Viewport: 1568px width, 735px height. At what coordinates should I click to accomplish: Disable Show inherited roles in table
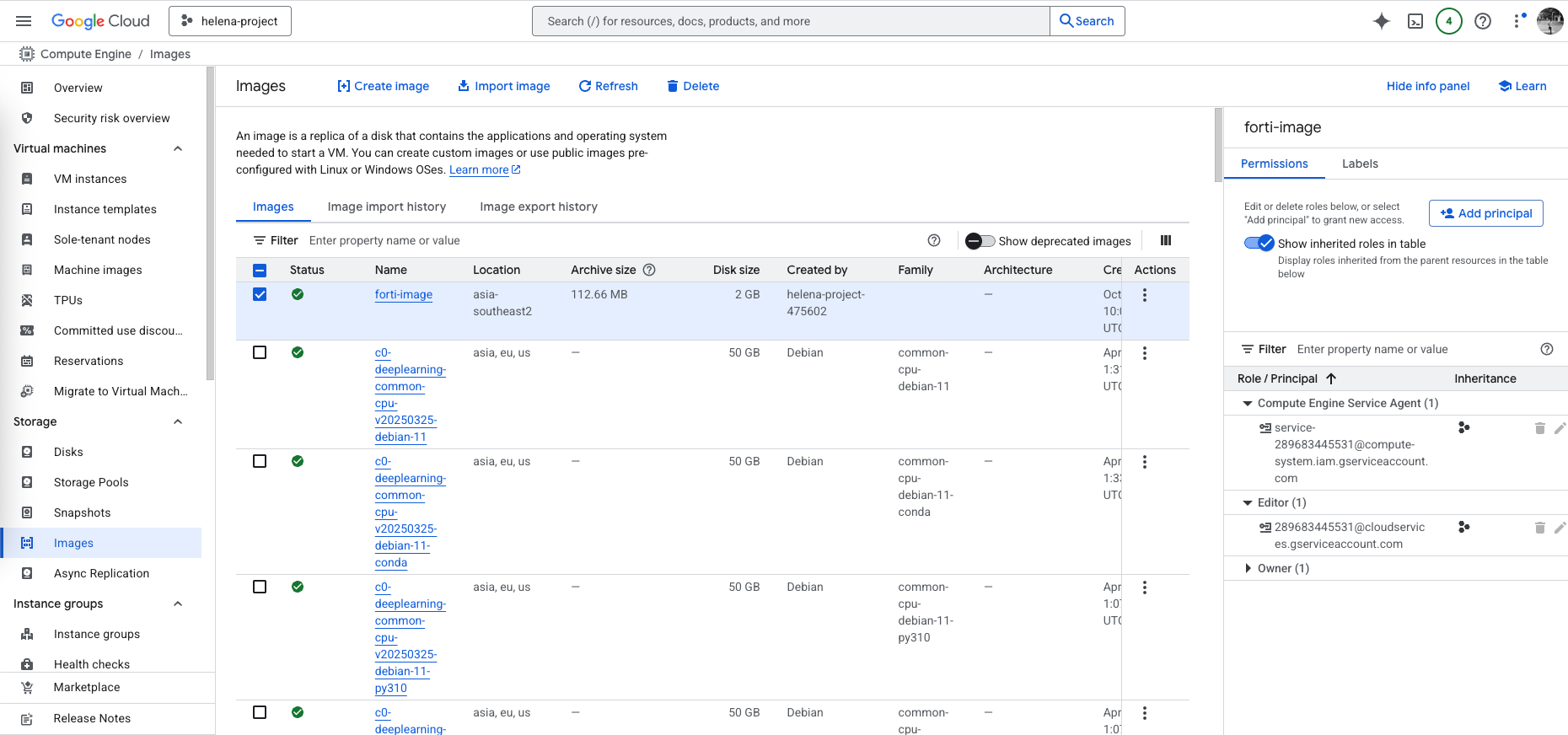point(1259,244)
